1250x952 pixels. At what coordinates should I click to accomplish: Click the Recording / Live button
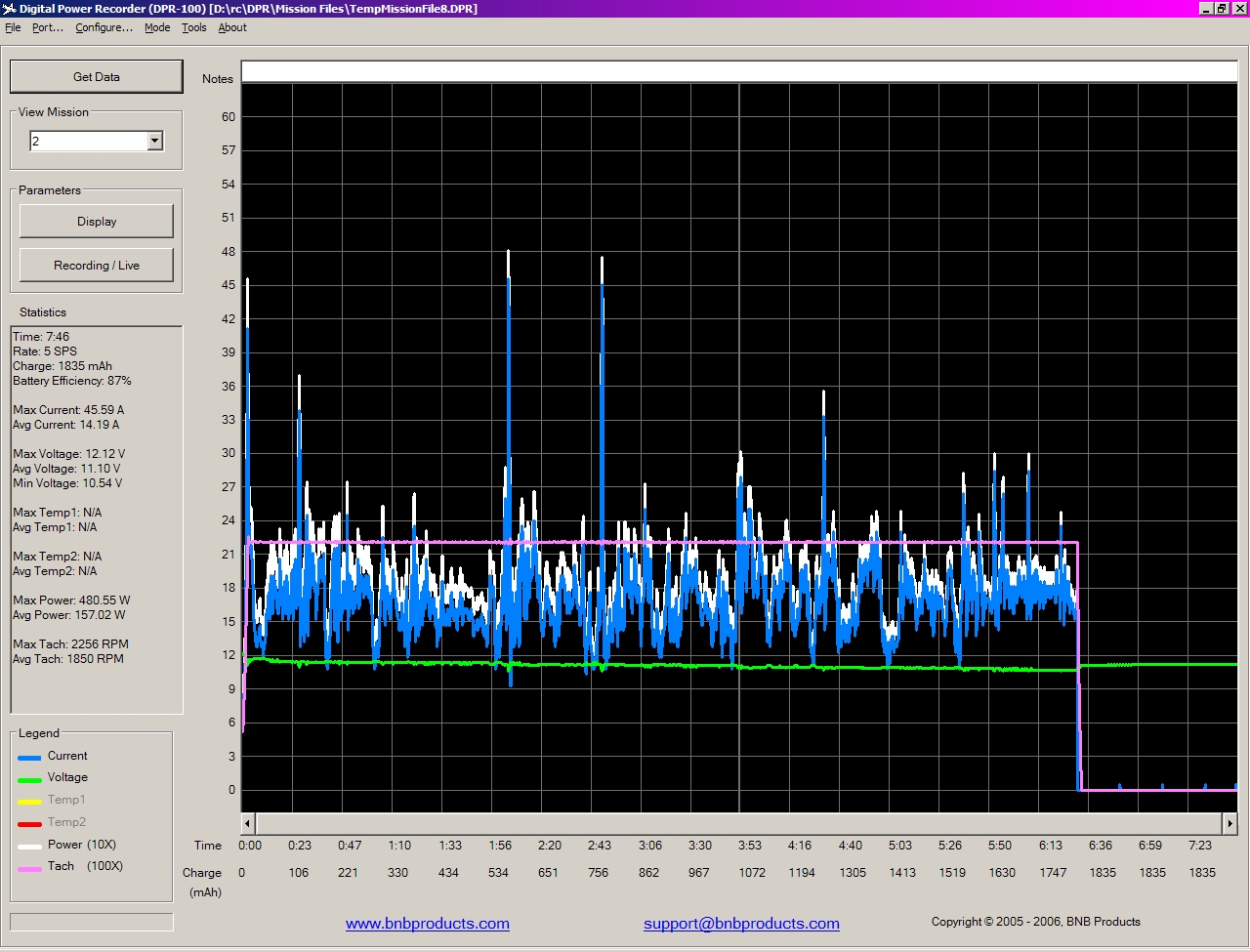[96, 266]
